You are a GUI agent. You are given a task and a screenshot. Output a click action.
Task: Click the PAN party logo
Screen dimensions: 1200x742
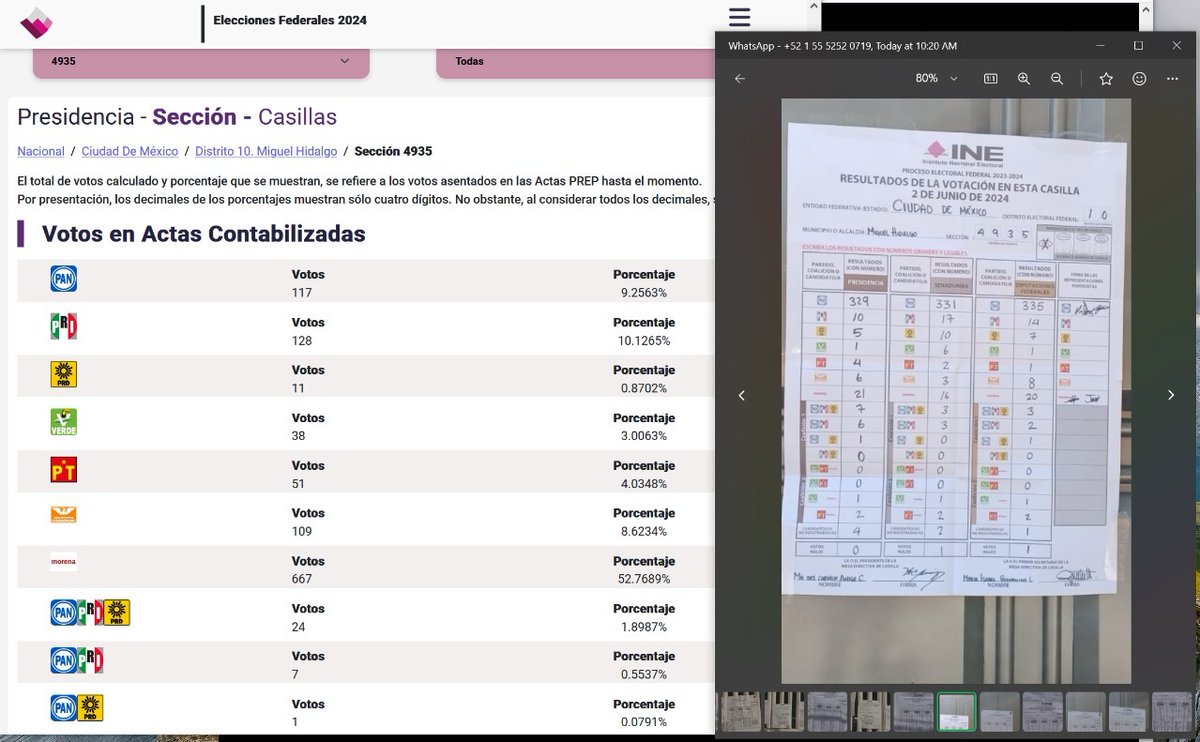[x=63, y=278]
